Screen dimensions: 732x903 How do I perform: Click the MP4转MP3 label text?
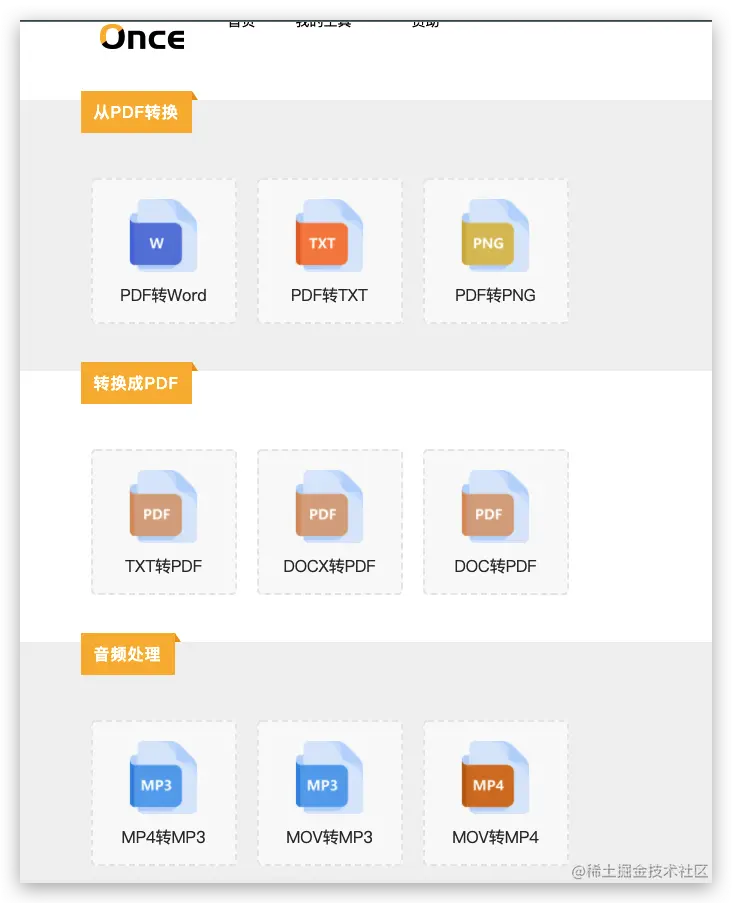[164, 837]
